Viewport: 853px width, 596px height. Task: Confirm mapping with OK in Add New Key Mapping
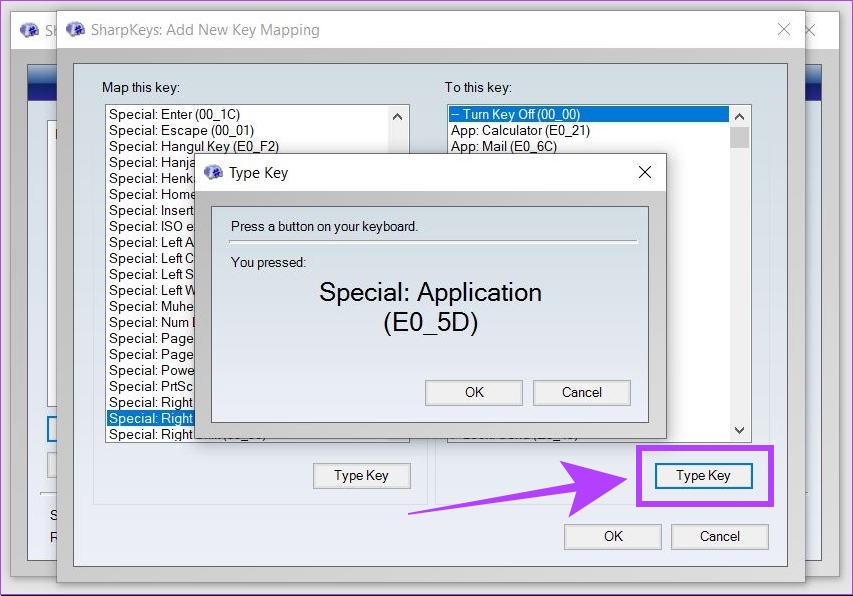pos(613,537)
